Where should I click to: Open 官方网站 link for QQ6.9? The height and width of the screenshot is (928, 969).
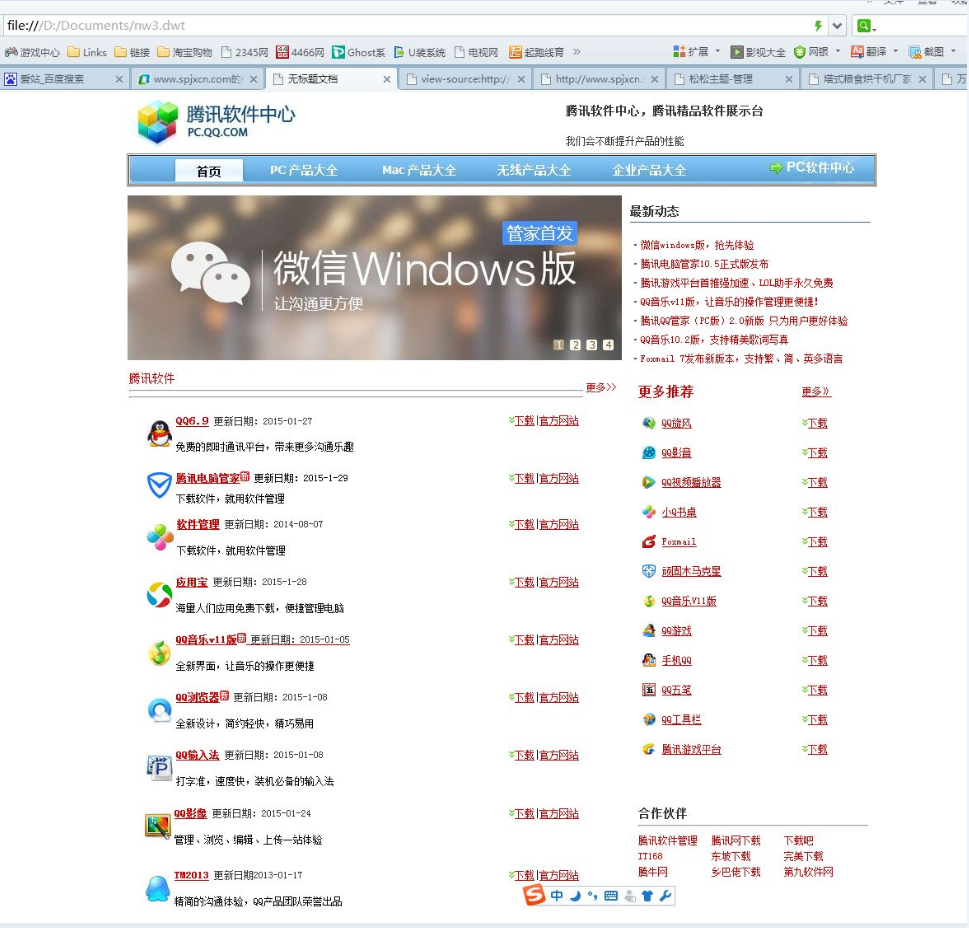click(559, 421)
